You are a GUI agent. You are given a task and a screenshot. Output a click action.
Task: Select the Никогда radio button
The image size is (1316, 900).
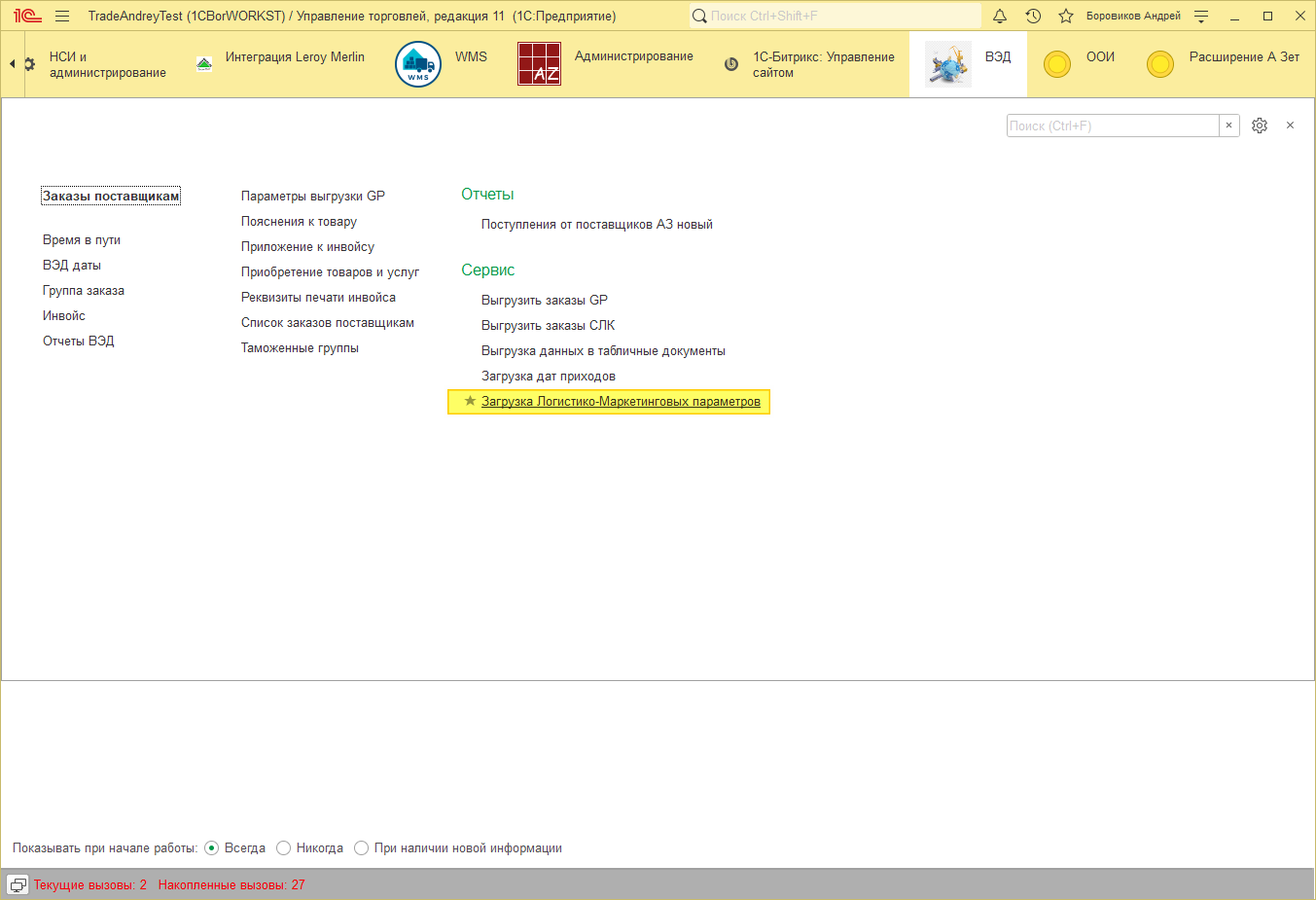(284, 847)
